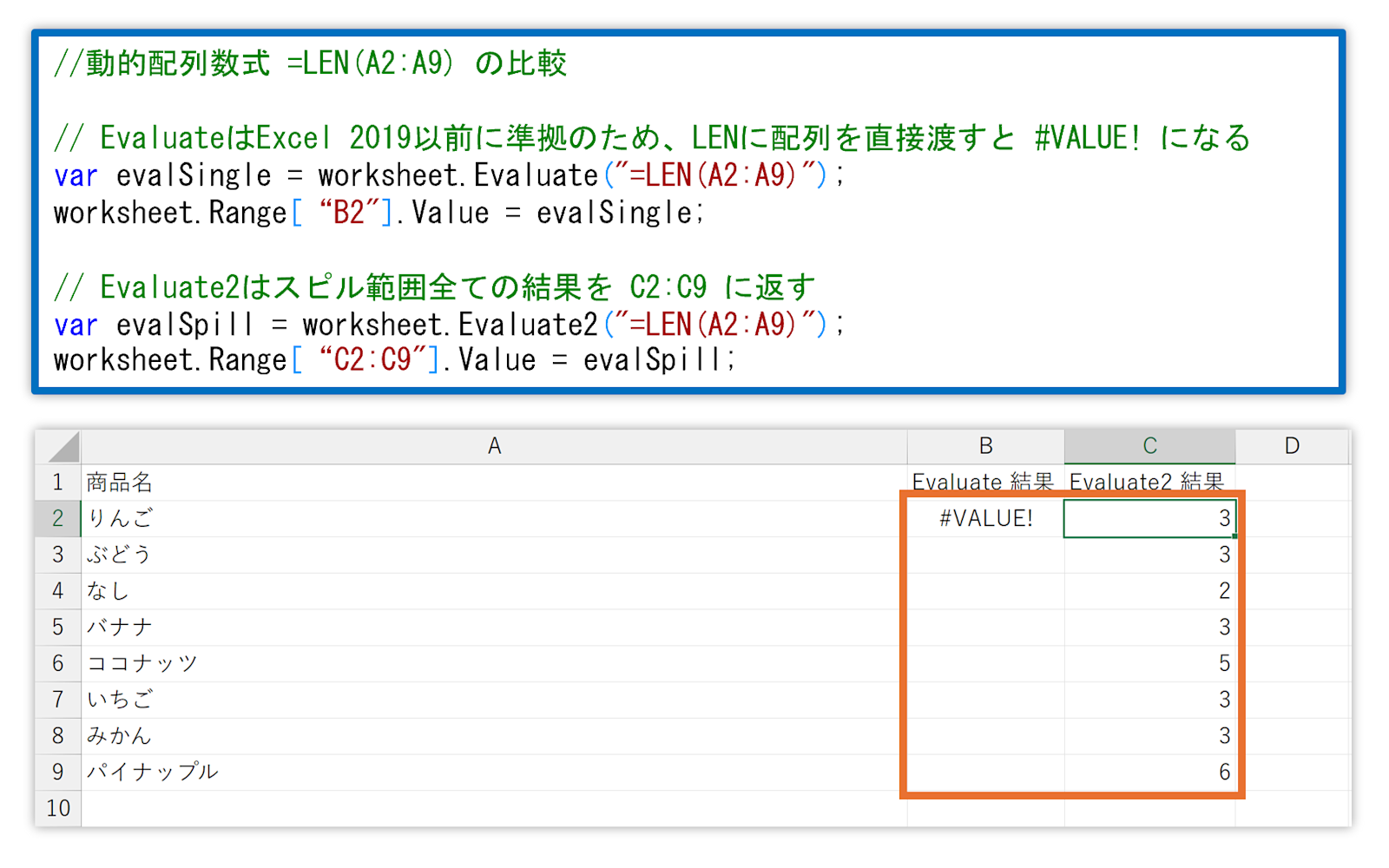Screen dimensions: 1389x868
Task: Select row 5 header
Action: (58, 627)
